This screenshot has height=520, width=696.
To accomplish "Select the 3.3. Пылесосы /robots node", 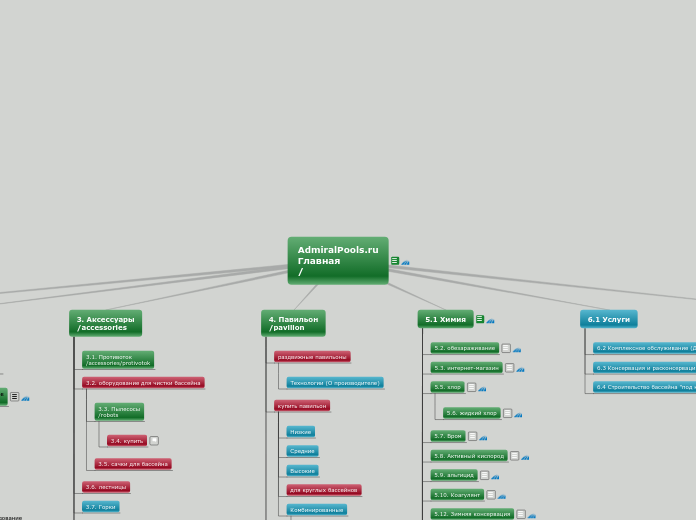I will 119,412.
